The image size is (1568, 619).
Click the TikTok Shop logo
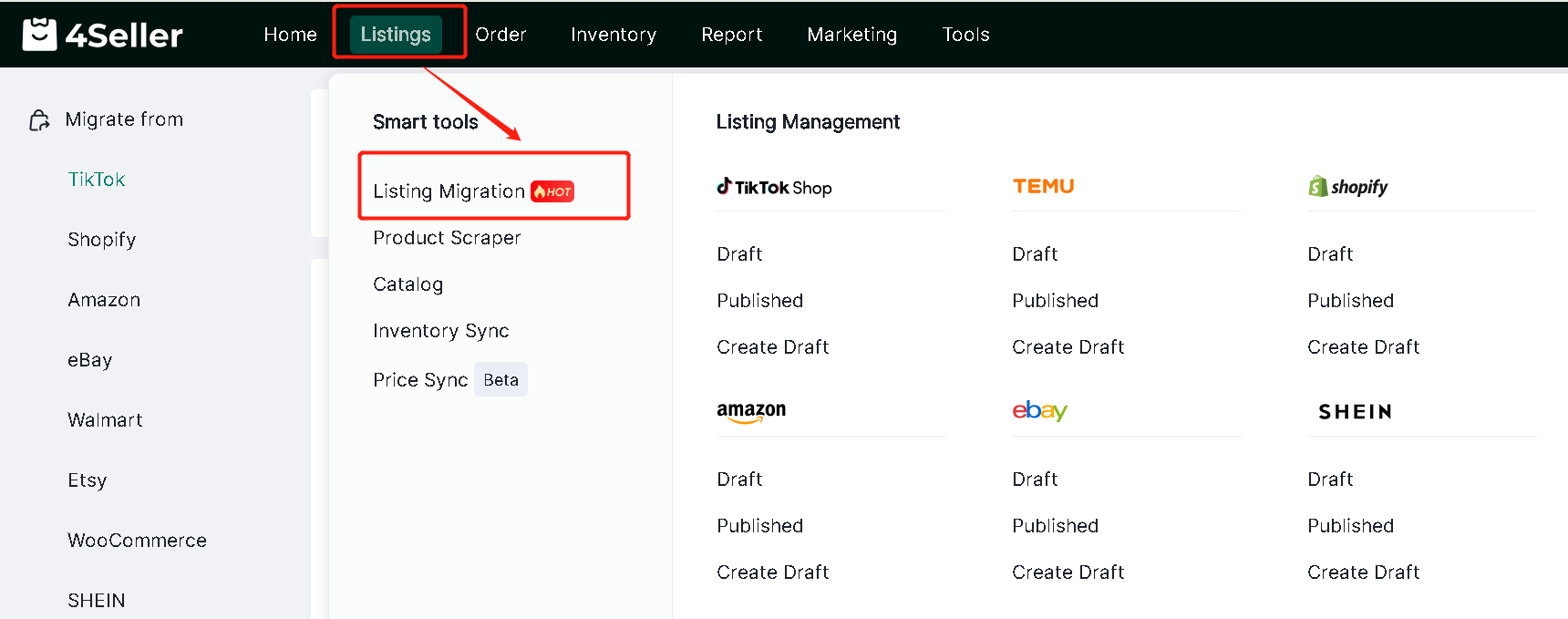(774, 187)
